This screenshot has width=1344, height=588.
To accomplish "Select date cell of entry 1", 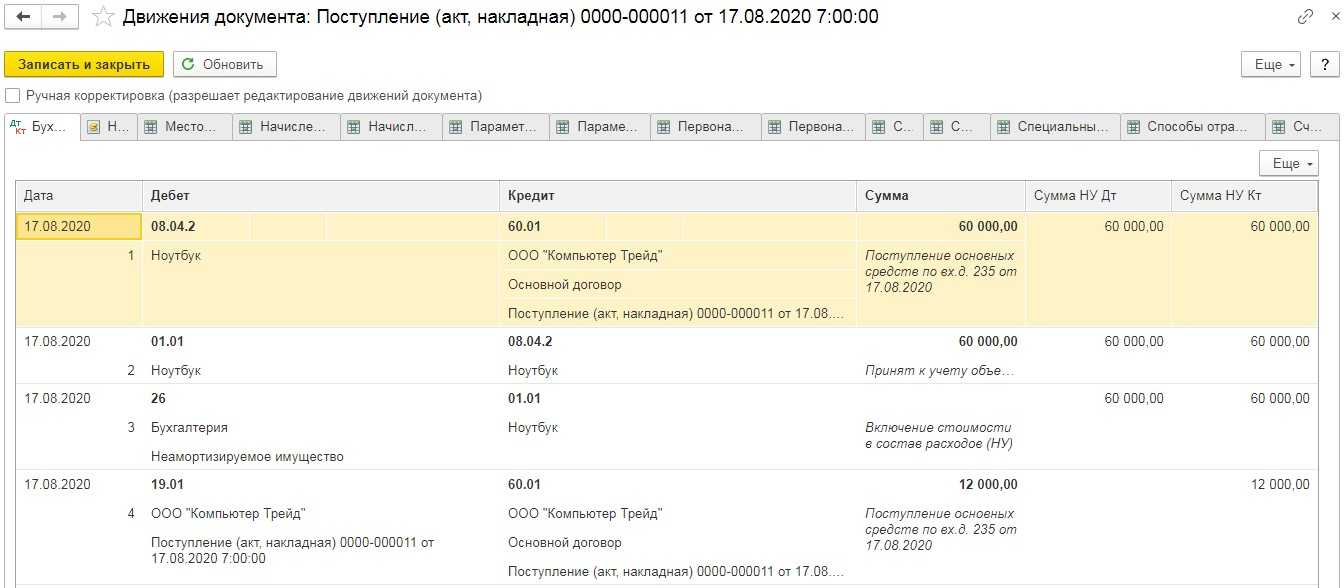I will (79, 227).
